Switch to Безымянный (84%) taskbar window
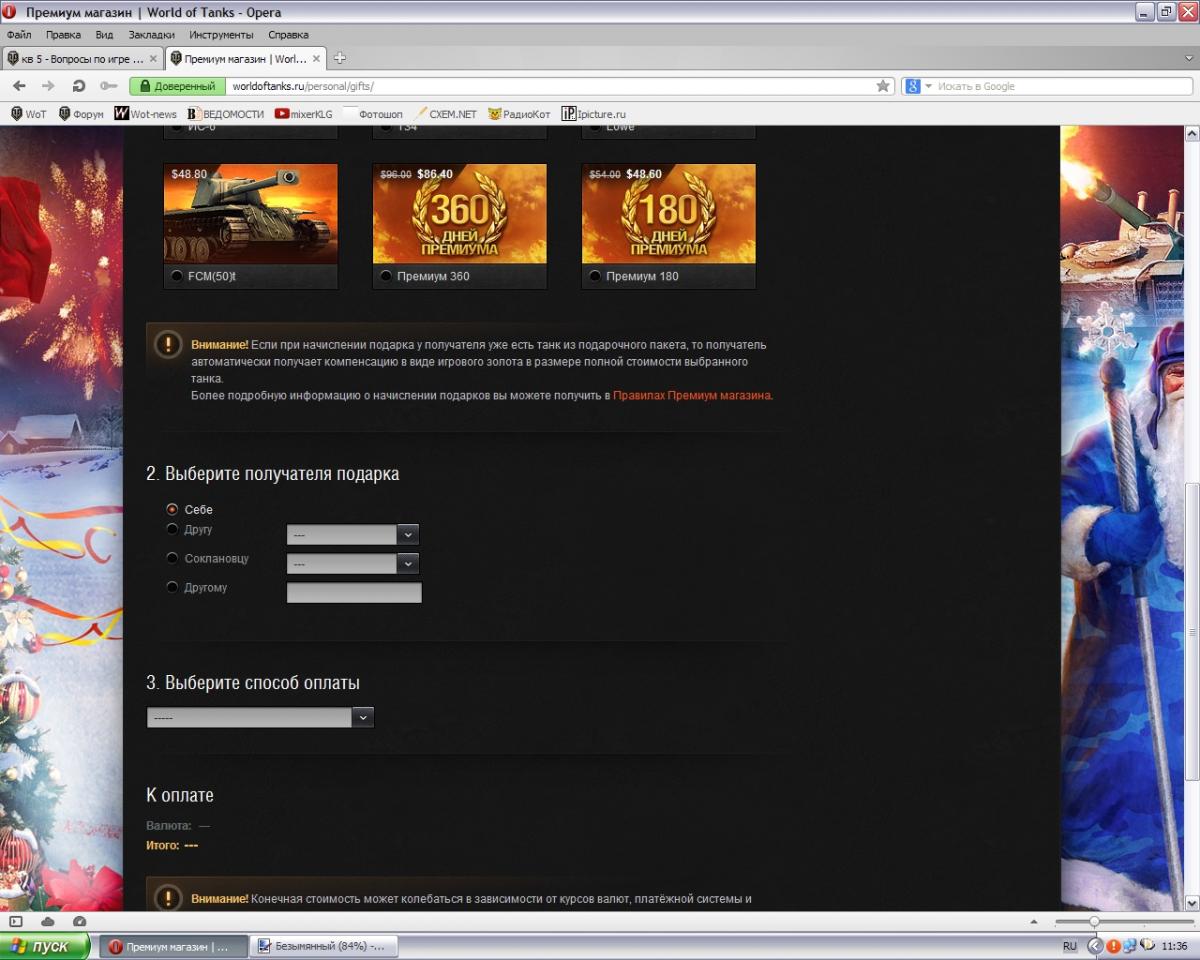This screenshot has width=1200, height=960. click(x=322, y=946)
